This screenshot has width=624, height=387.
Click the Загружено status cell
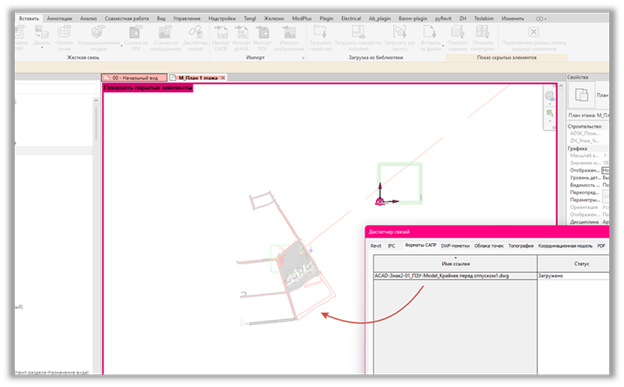click(x=573, y=276)
